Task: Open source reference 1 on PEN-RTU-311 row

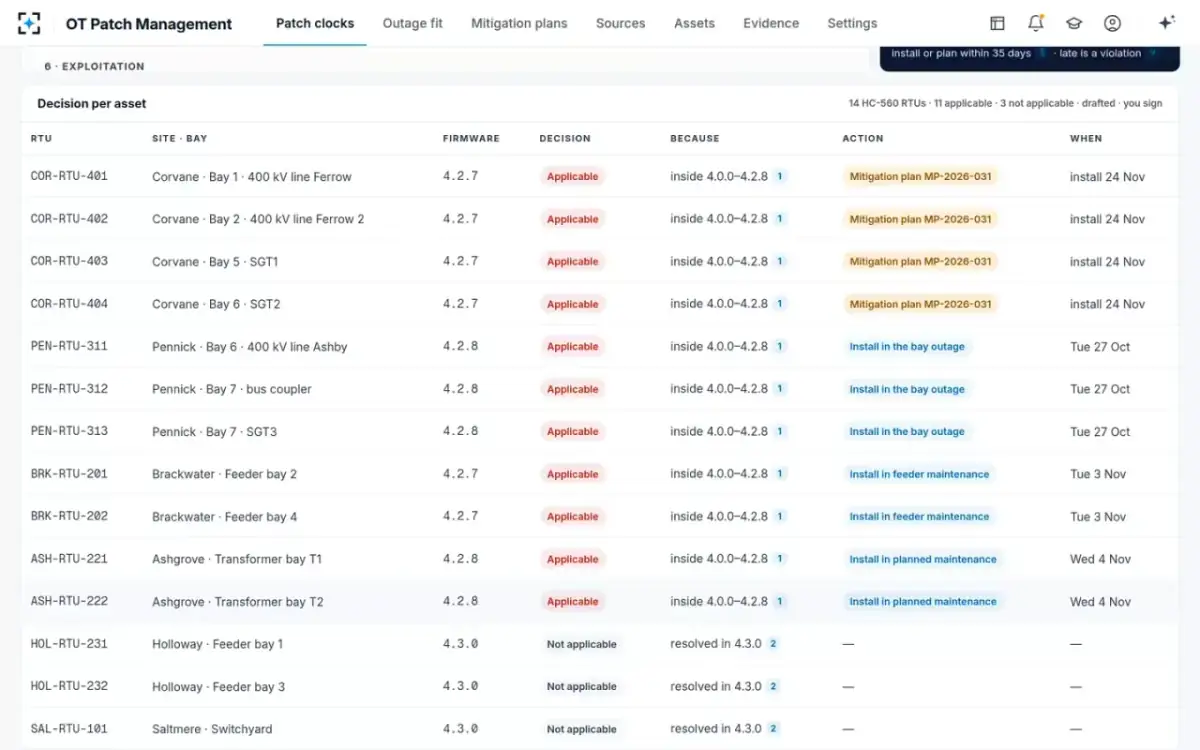Action: [x=780, y=347]
